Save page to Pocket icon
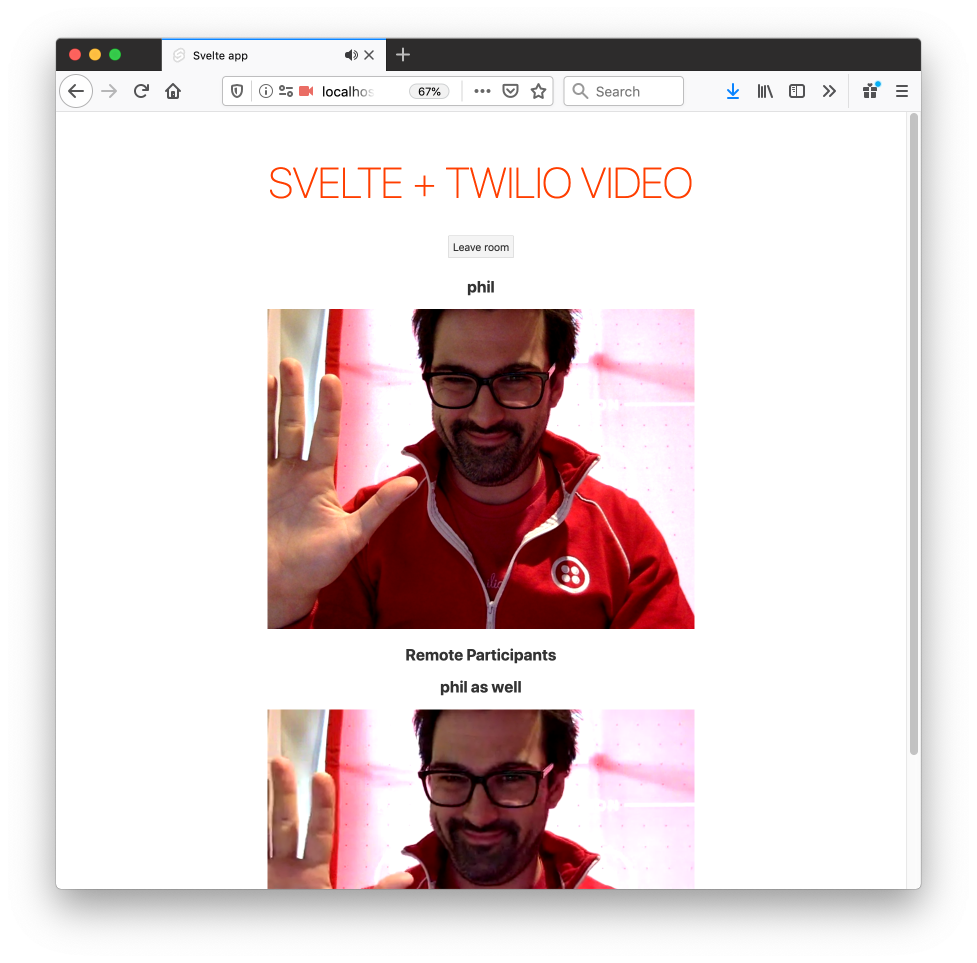Screen dimensions: 977x963 click(510, 92)
